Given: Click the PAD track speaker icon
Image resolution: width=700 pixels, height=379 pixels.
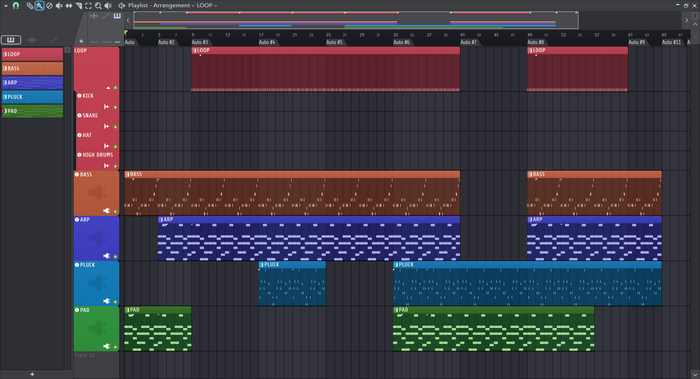Looking at the screenshot, I should pos(107,346).
